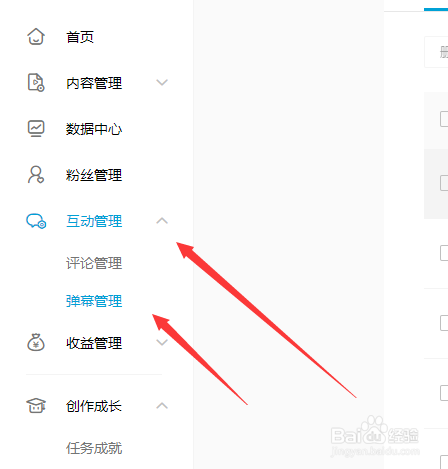Expand 收益管理 using its down chevron
Image resolution: width=448 pixels, height=469 pixels.
tap(162, 342)
